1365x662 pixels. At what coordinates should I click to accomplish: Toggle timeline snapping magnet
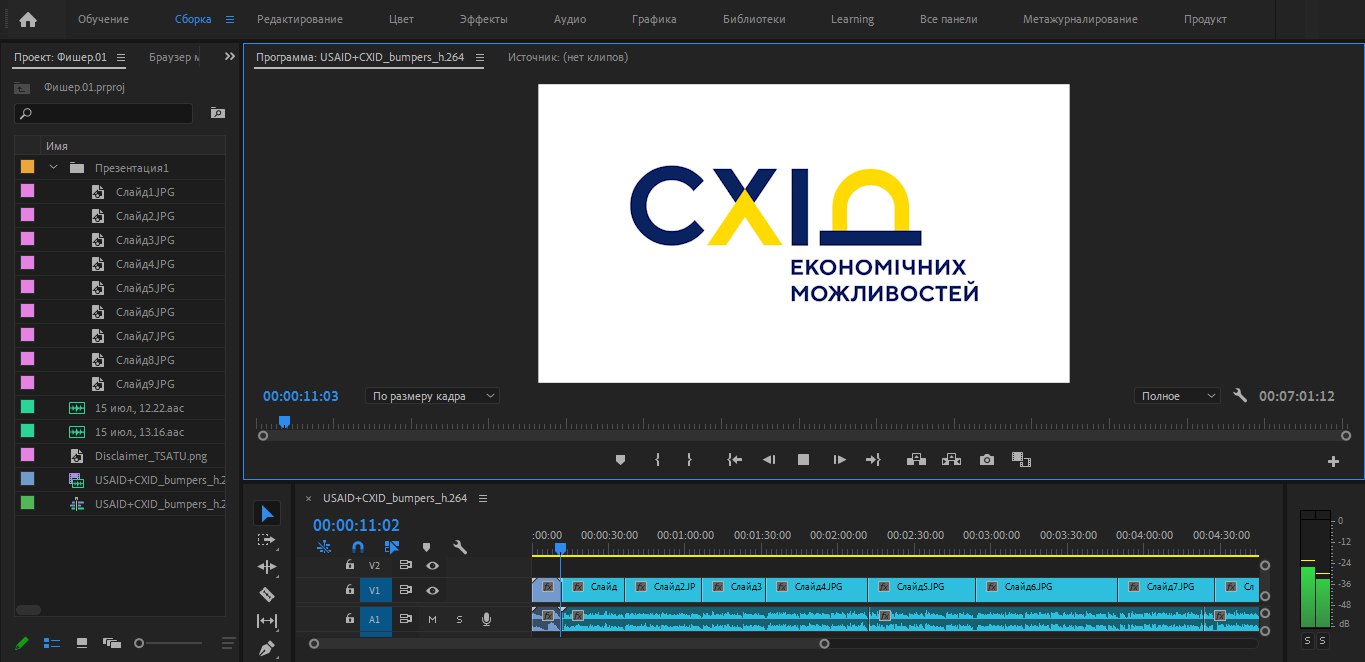pyautogui.click(x=357, y=547)
